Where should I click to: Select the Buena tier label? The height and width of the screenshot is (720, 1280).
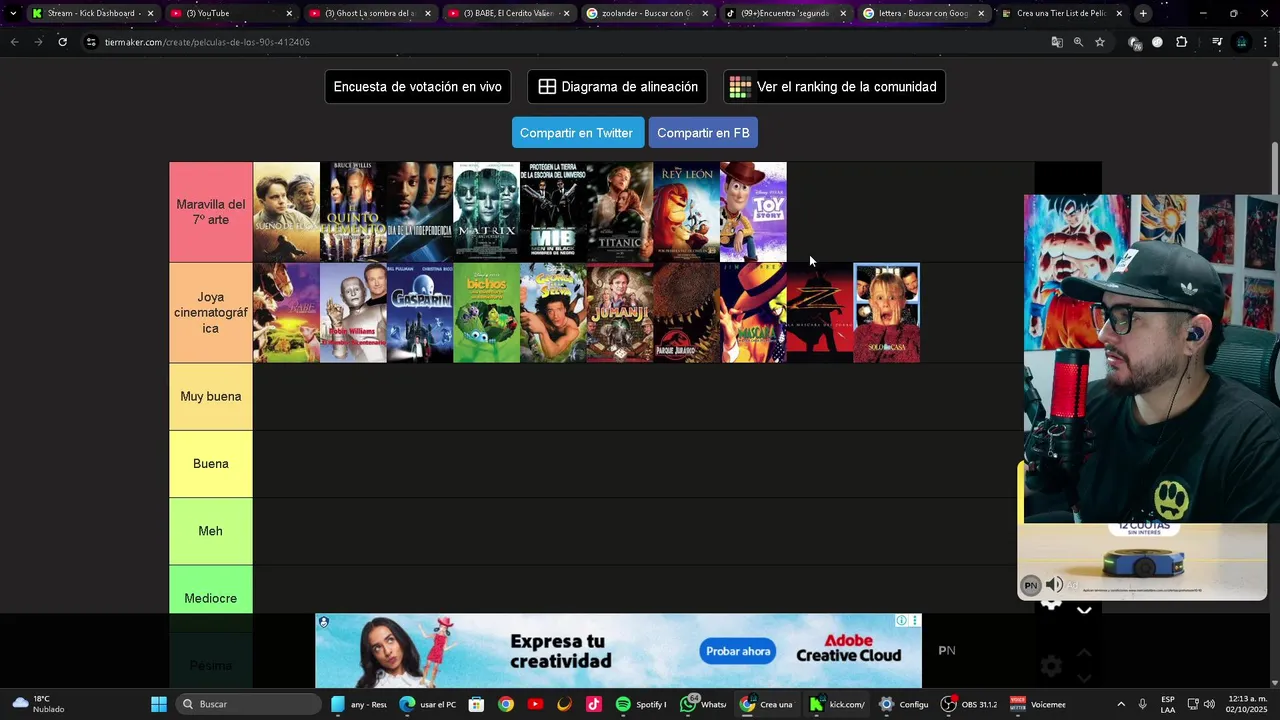211,464
